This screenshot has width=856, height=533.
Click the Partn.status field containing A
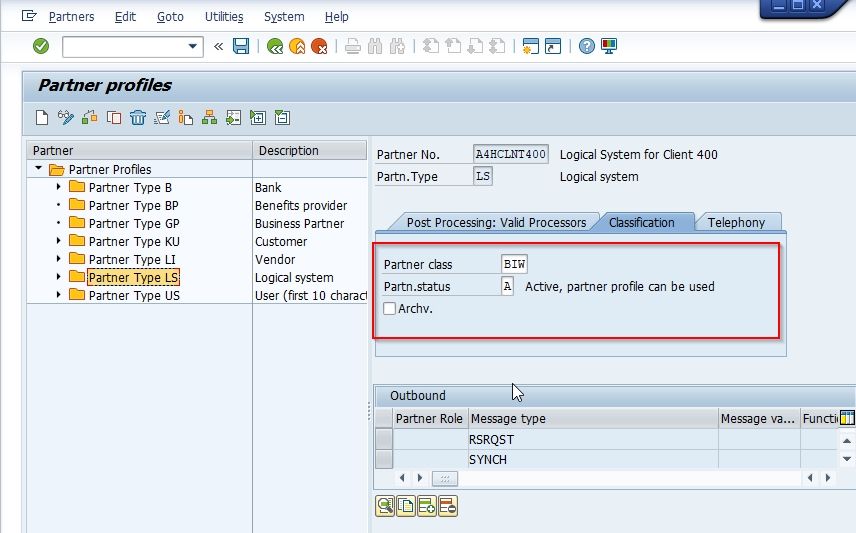507,286
